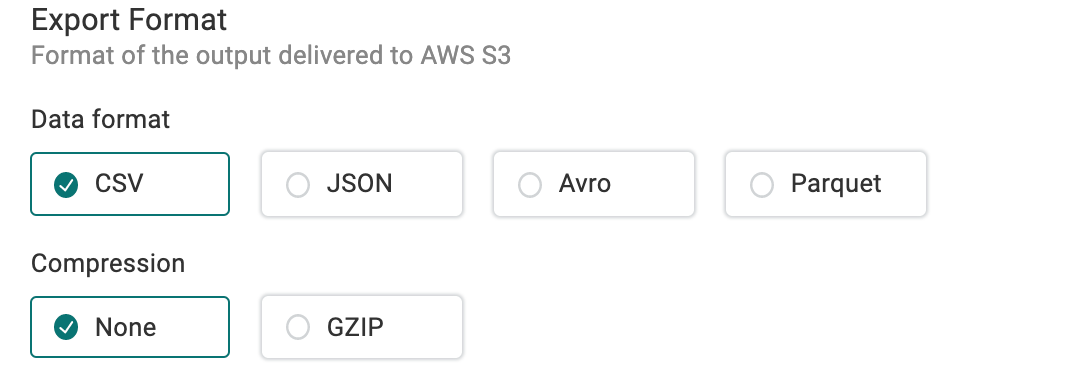The width and height of the screenshot is (1076, 380).
Task: Choose the Avro radio circle
Action: (x=530, y=185)
